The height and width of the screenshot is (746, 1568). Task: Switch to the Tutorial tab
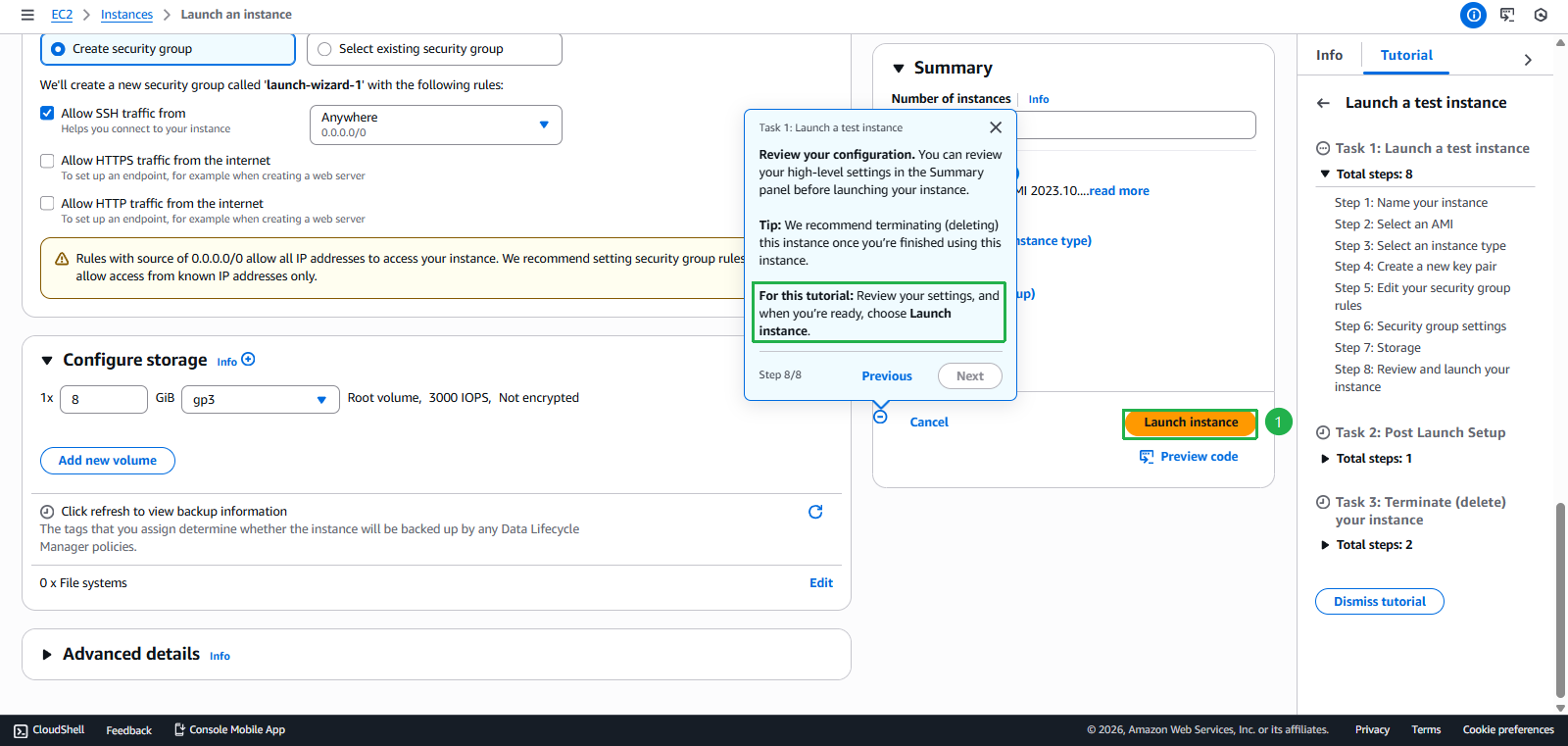pos(1405,56)
